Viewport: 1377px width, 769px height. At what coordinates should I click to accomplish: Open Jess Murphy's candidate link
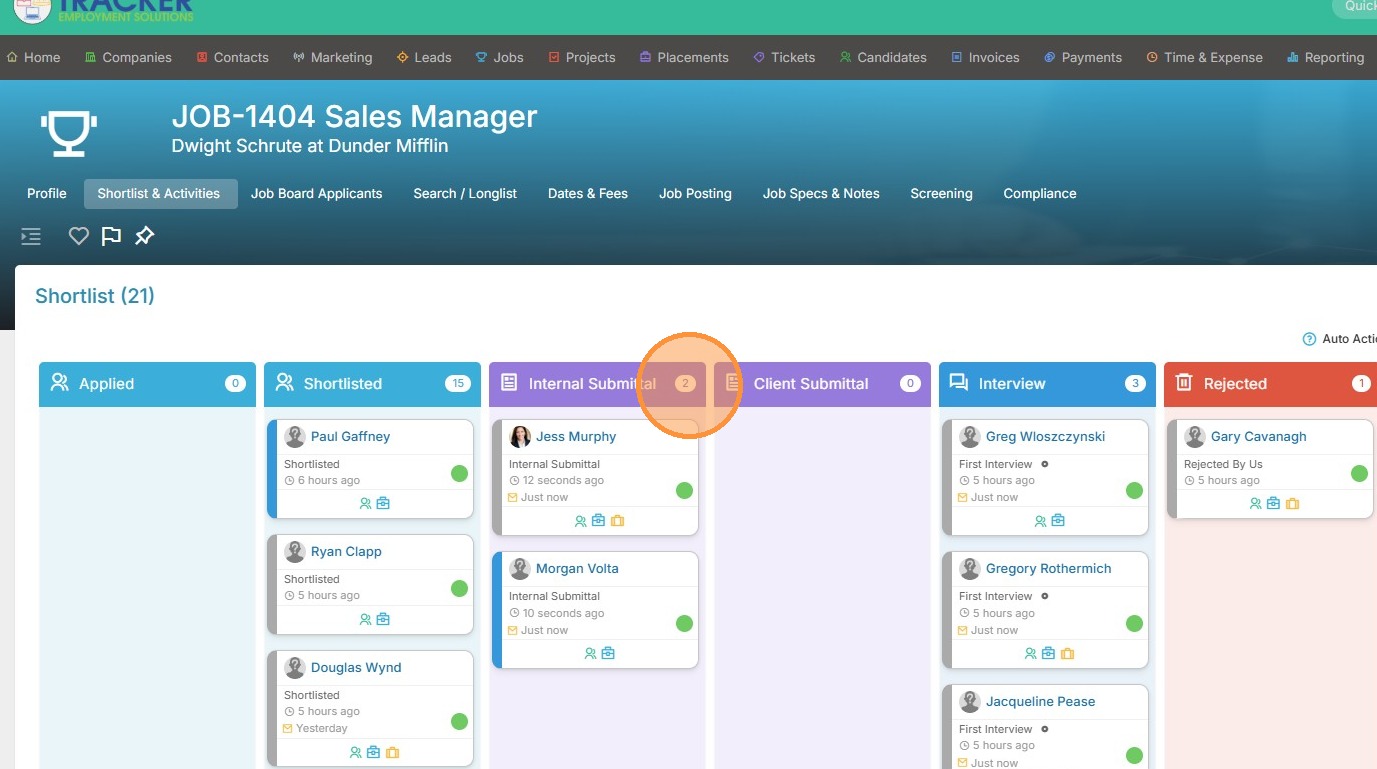coord(576,436)
